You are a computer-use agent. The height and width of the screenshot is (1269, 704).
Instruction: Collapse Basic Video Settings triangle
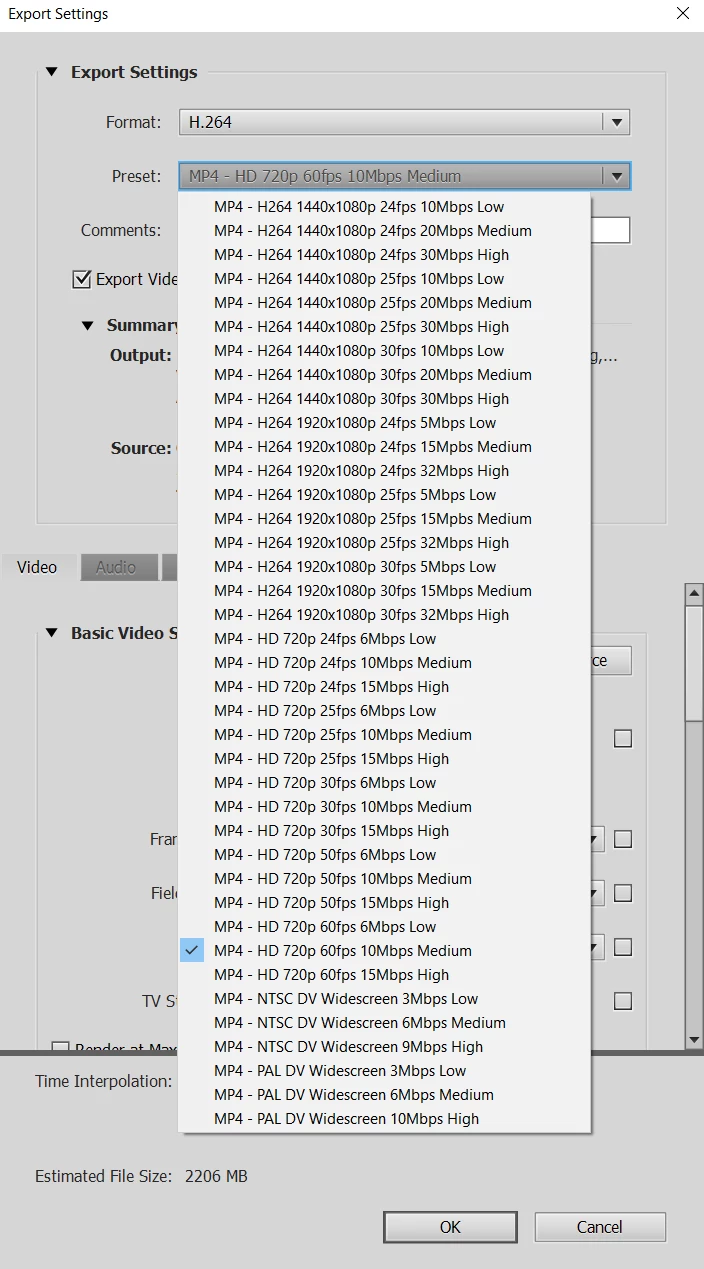(x=52, y=633)
